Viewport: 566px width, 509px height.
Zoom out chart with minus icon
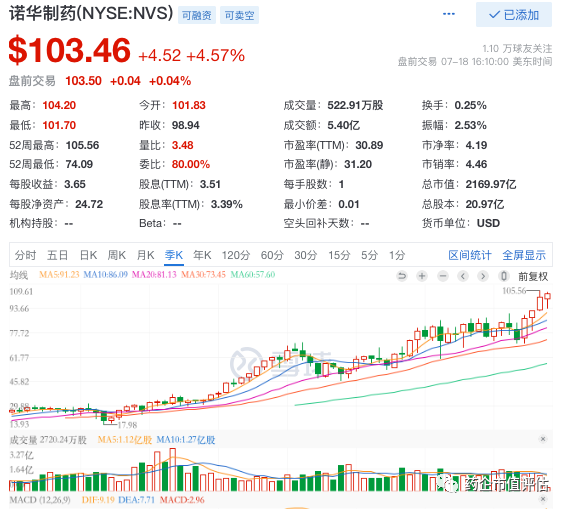[443, 277]
